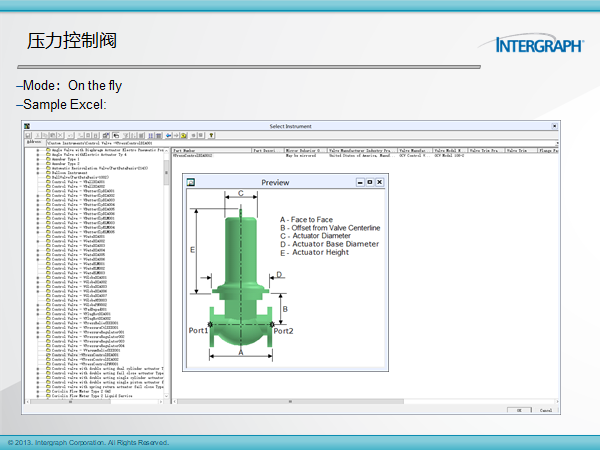Maximize the Preview window

click(370, 182)
